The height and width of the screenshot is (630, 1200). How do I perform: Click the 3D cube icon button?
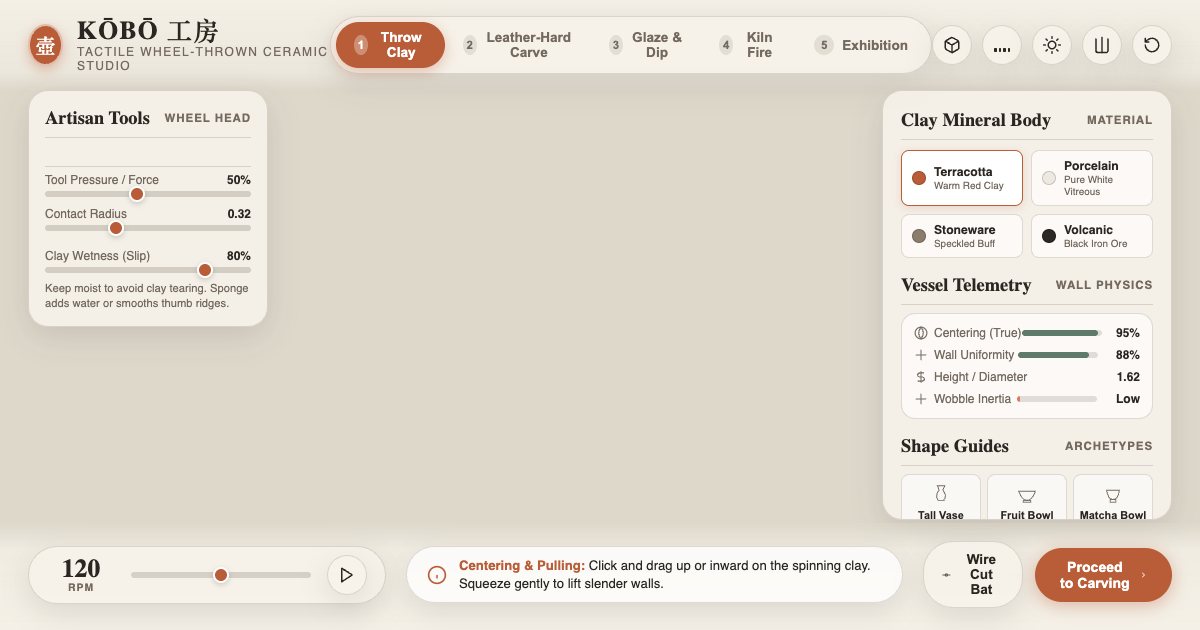pos(952,45)
